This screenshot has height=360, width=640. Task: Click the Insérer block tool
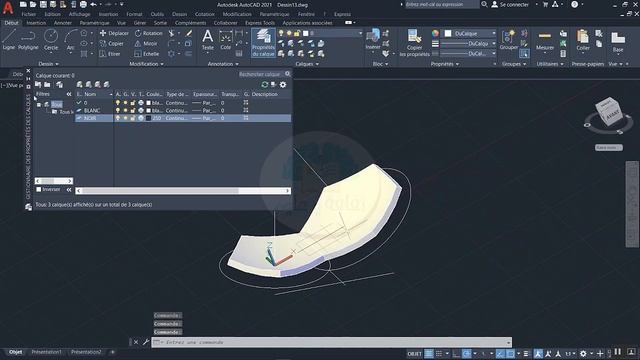373,40
